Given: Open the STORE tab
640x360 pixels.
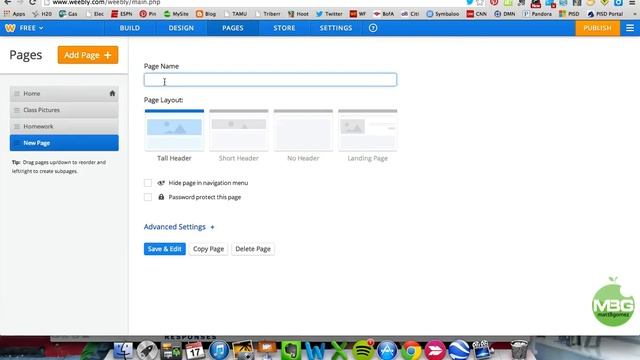Looking at the screenshot, I should pyautogui.click(x=284, y=28).
